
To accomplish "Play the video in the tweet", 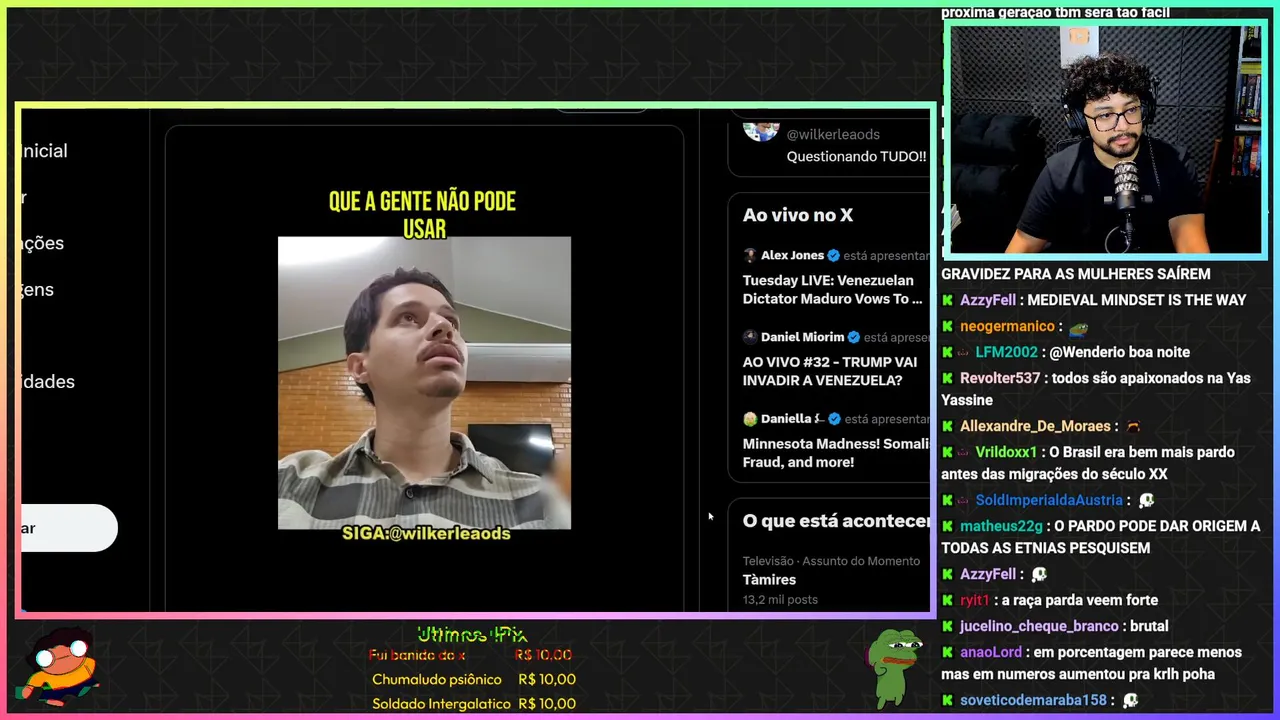I will click(424, 383).
